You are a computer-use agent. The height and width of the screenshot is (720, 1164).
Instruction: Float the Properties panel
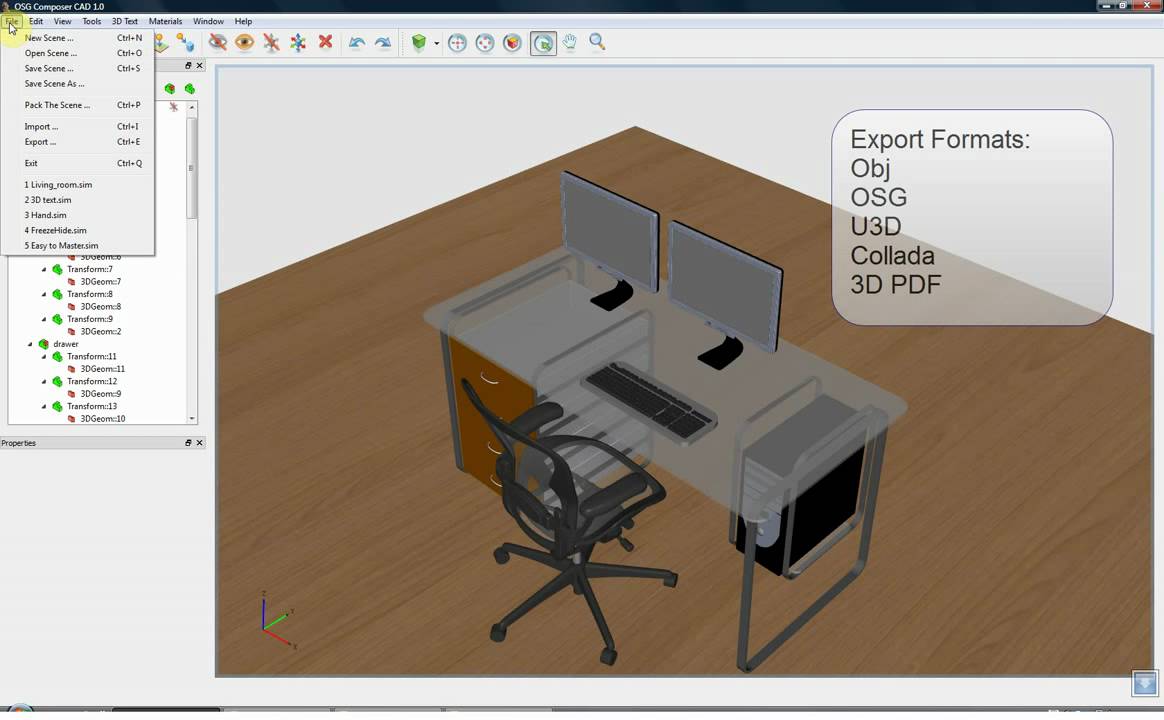(188, 442)
